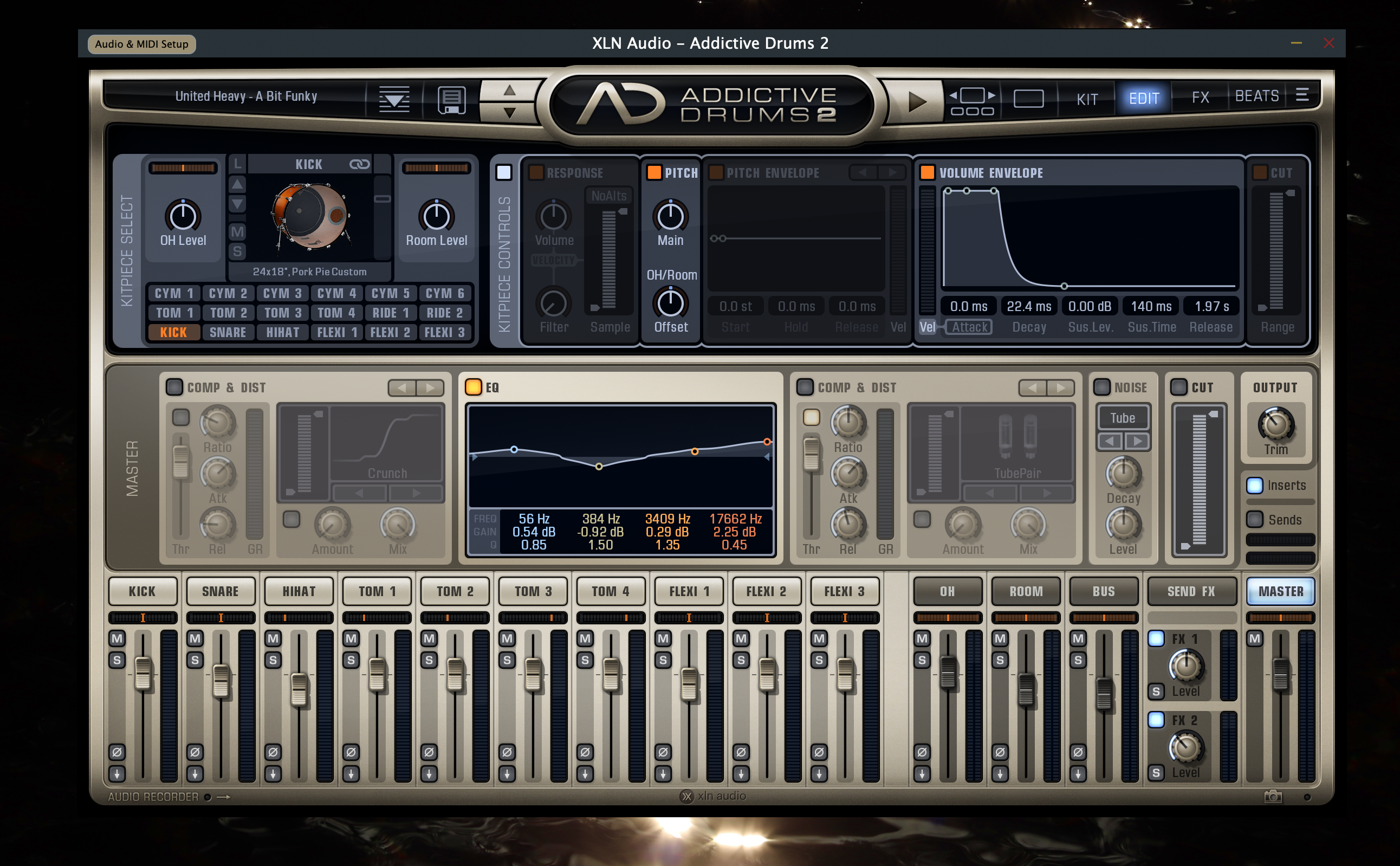Solo the TOM 3 channel
1400x866 pixels.
coord(506,660)
